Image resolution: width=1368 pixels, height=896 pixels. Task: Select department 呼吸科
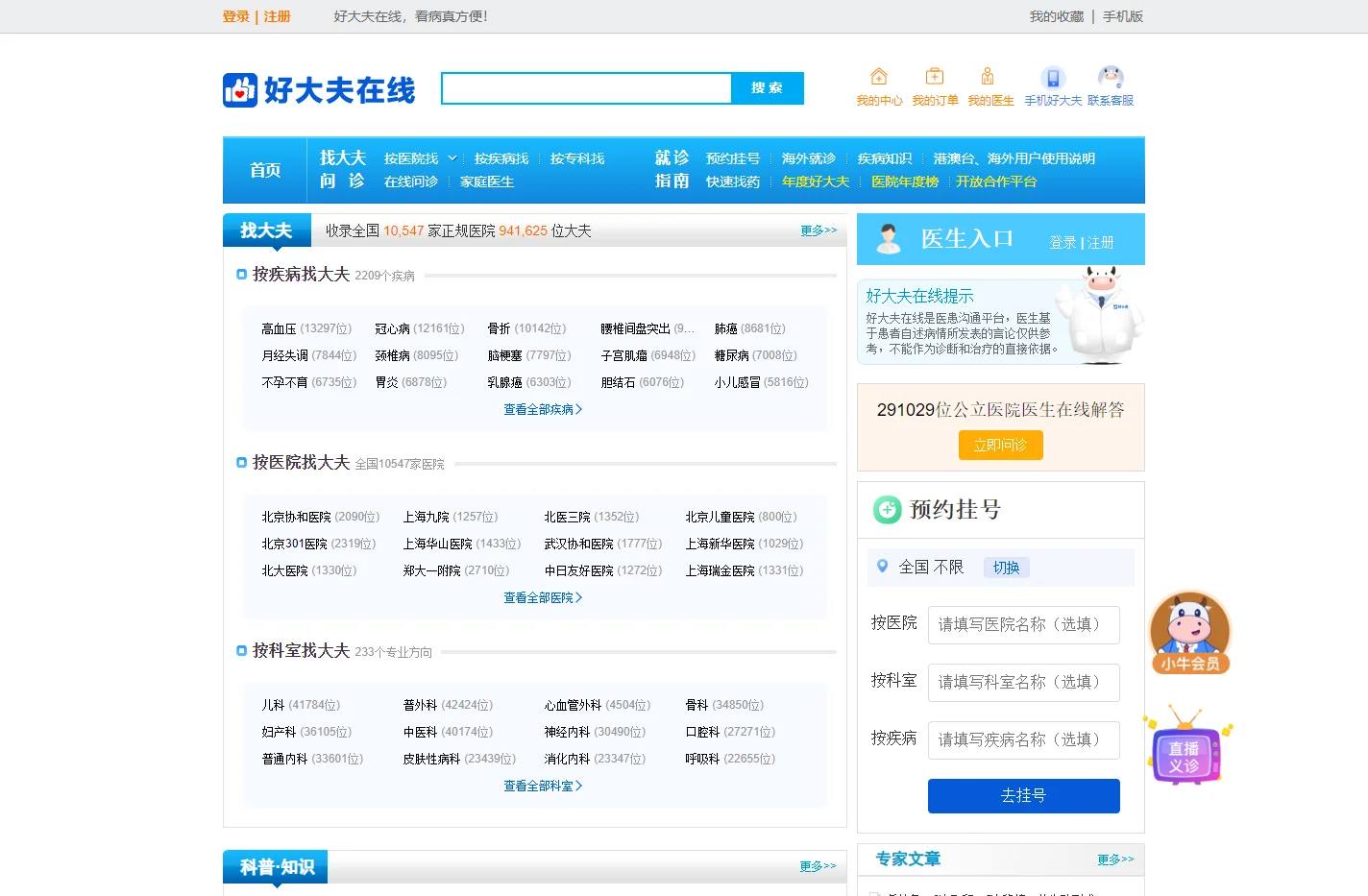702,759
